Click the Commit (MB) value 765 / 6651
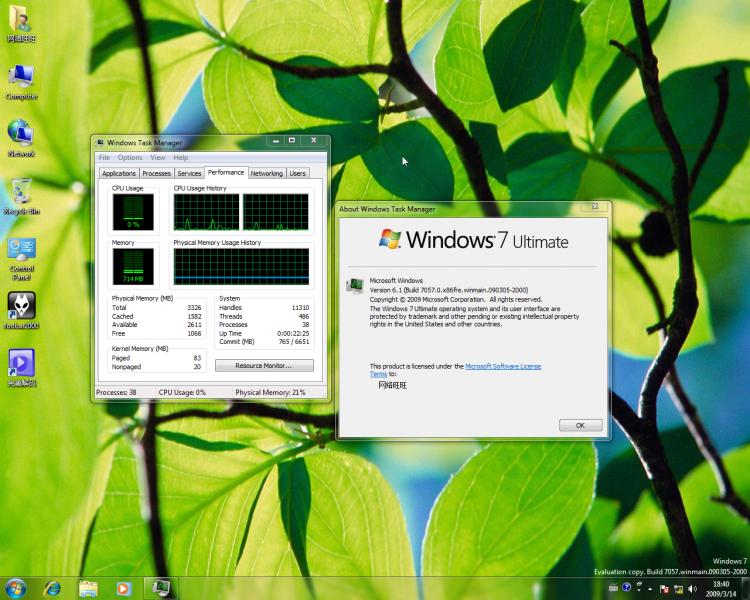 [294, 342]
